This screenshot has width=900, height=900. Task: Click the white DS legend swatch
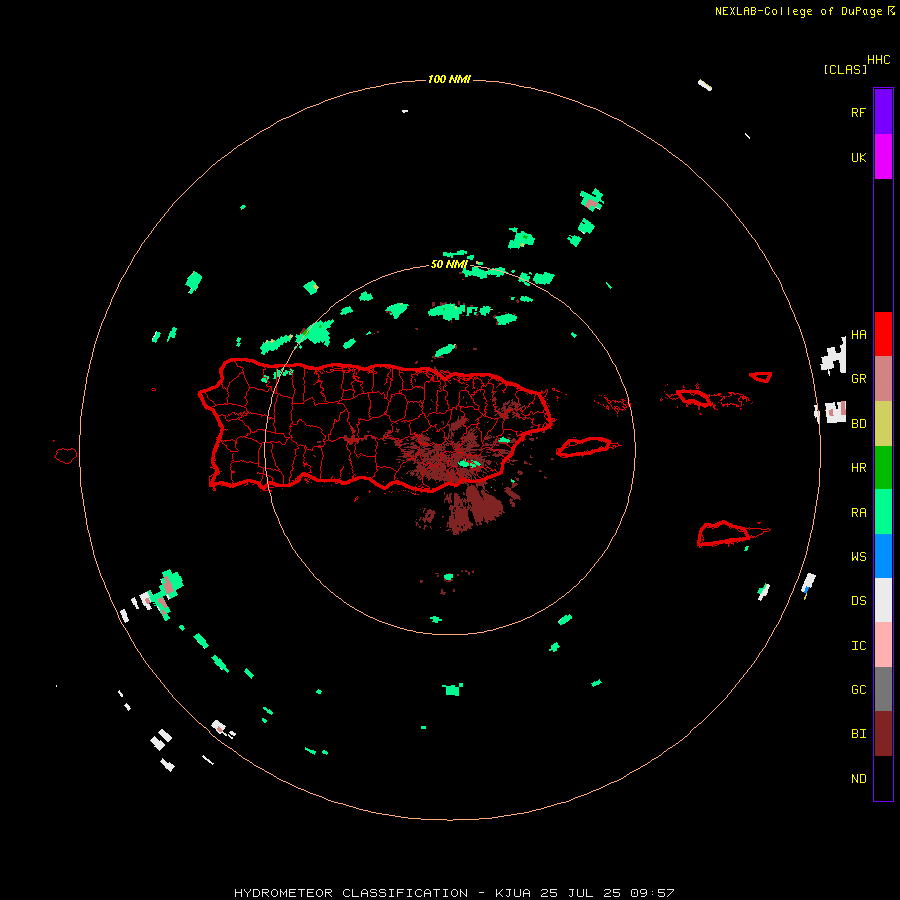[x=883, y=600]
